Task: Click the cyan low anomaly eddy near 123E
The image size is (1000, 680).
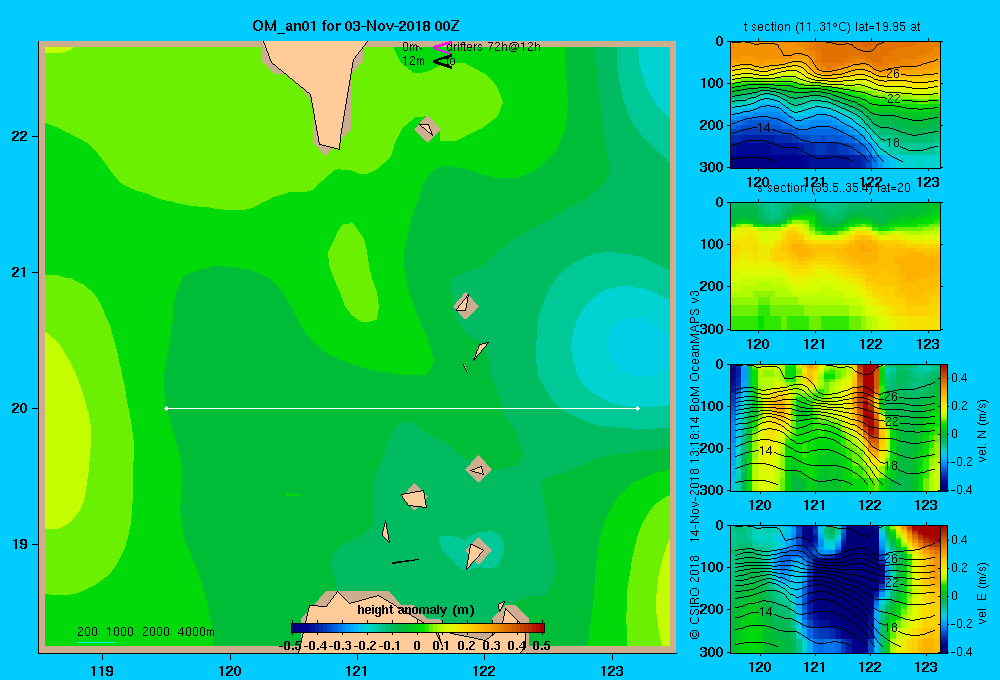Action: tap(638, 344)
